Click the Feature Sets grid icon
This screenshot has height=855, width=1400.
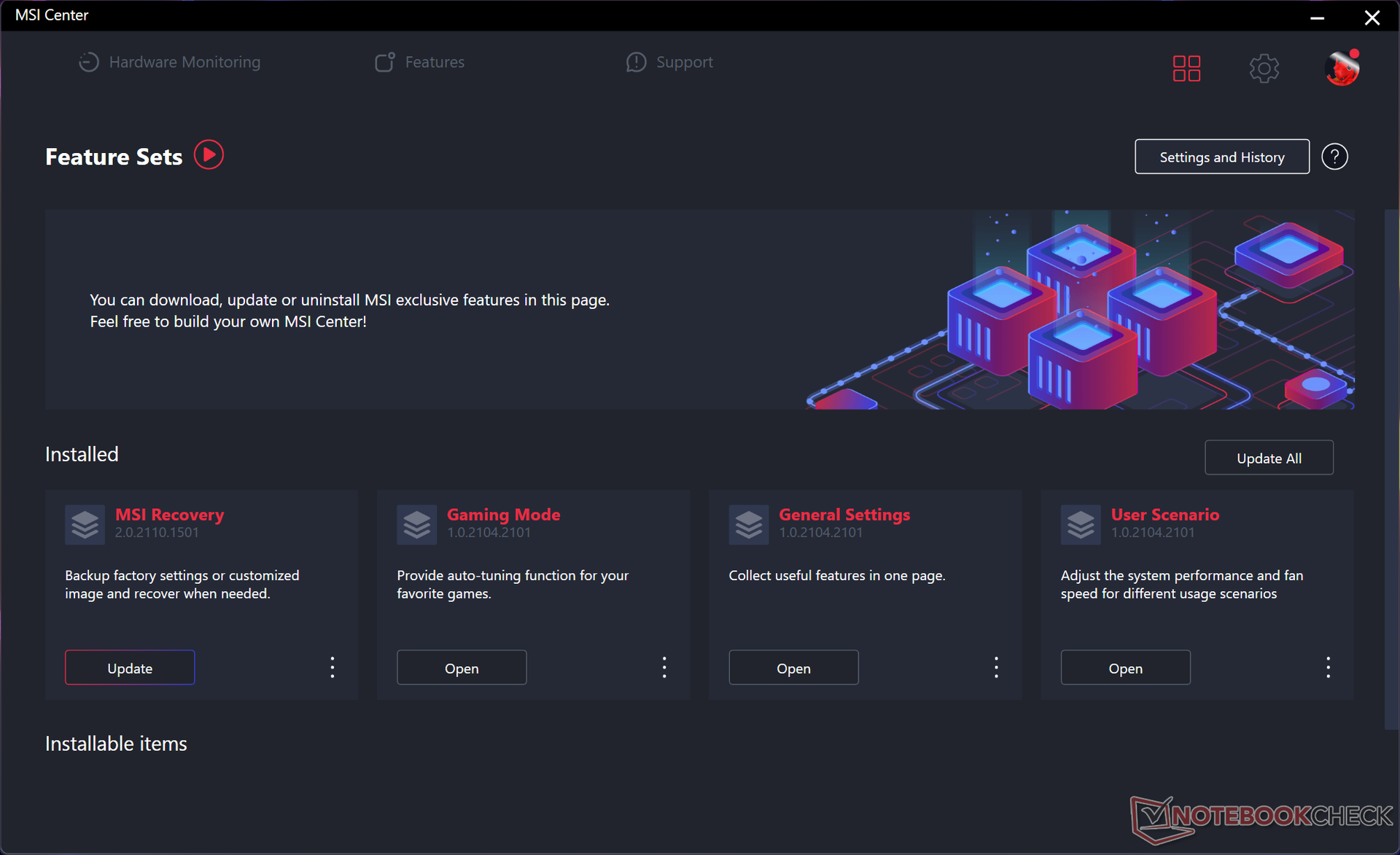pyautogui.click(x=1186, y=69)
